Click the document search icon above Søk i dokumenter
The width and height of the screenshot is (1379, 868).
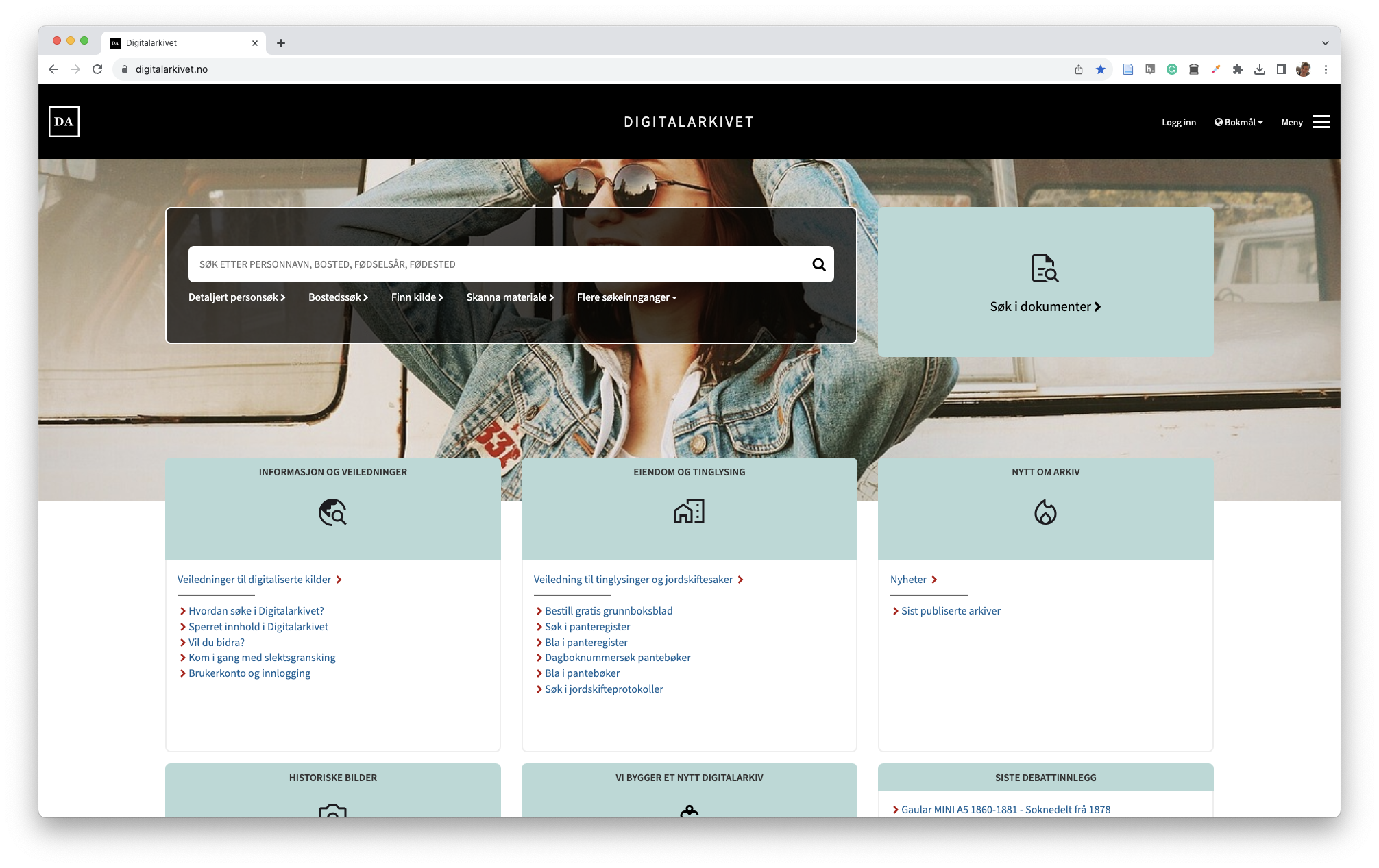[x=1045, y=269]
